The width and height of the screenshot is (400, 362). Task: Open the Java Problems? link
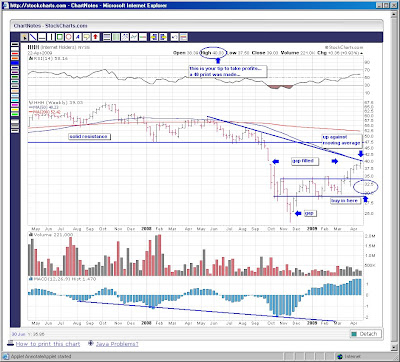[117, 344]
